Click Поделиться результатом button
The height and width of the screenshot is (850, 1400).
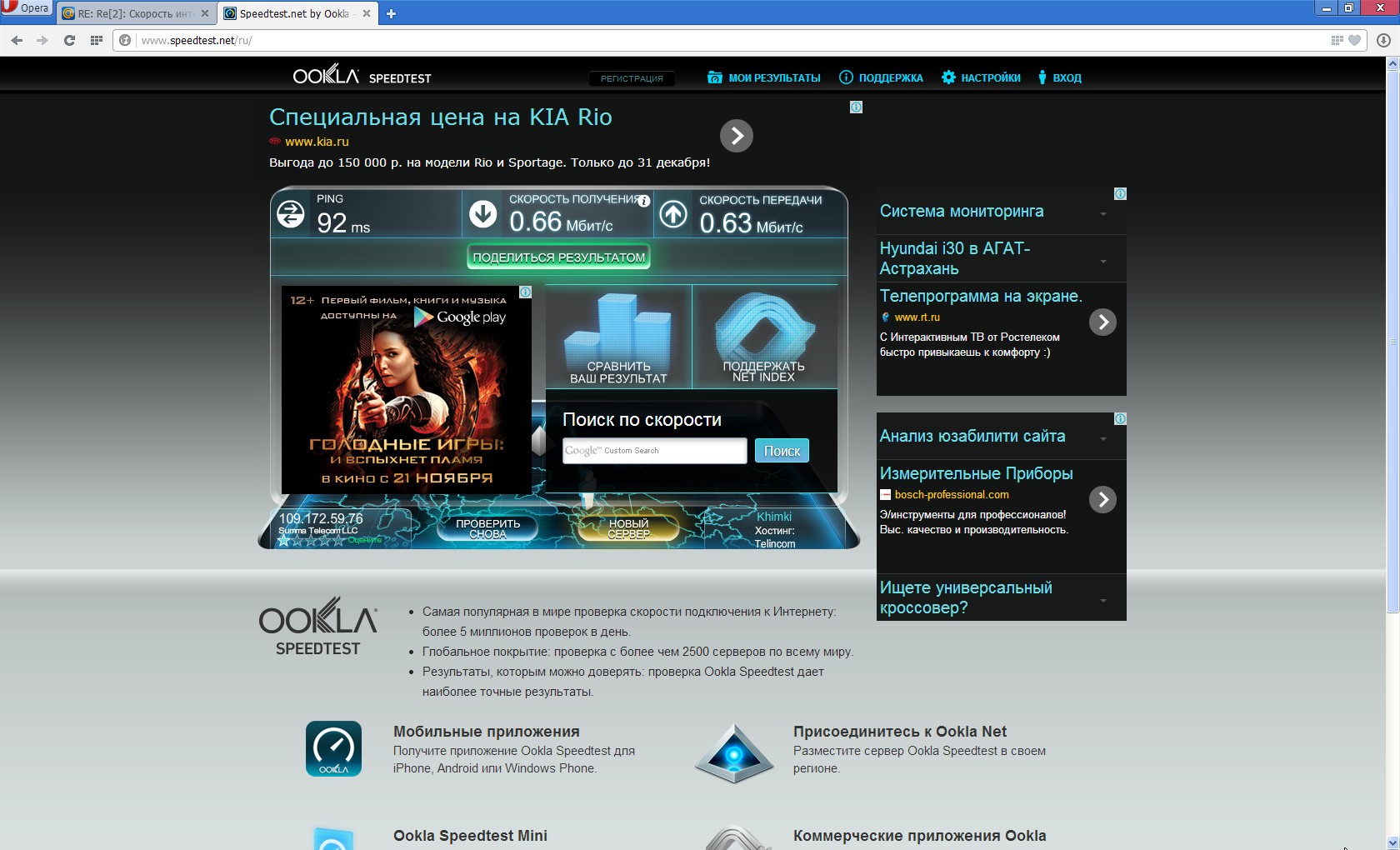[x=558, y=257]
